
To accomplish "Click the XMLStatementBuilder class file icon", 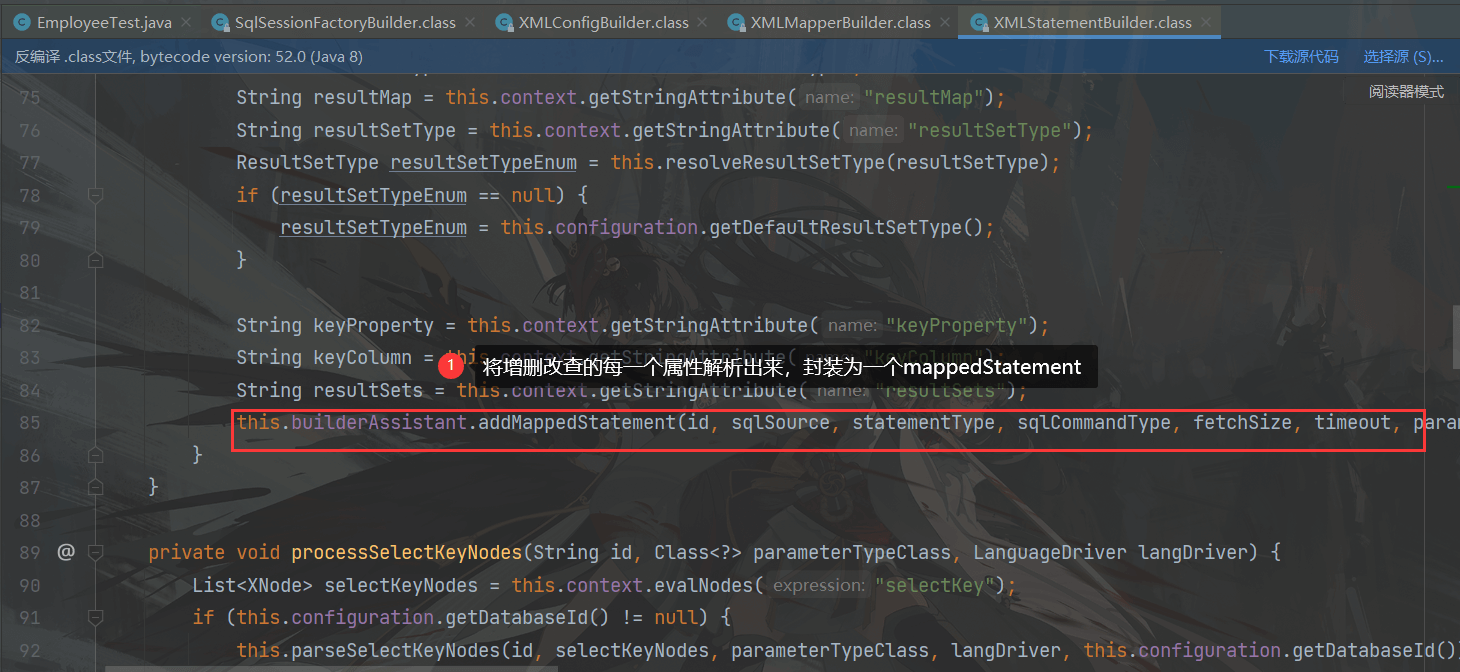I will [x=978, y=22].
